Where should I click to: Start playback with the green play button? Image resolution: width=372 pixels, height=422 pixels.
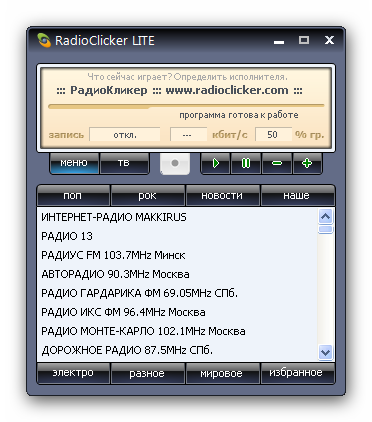(x=215, y=163)
